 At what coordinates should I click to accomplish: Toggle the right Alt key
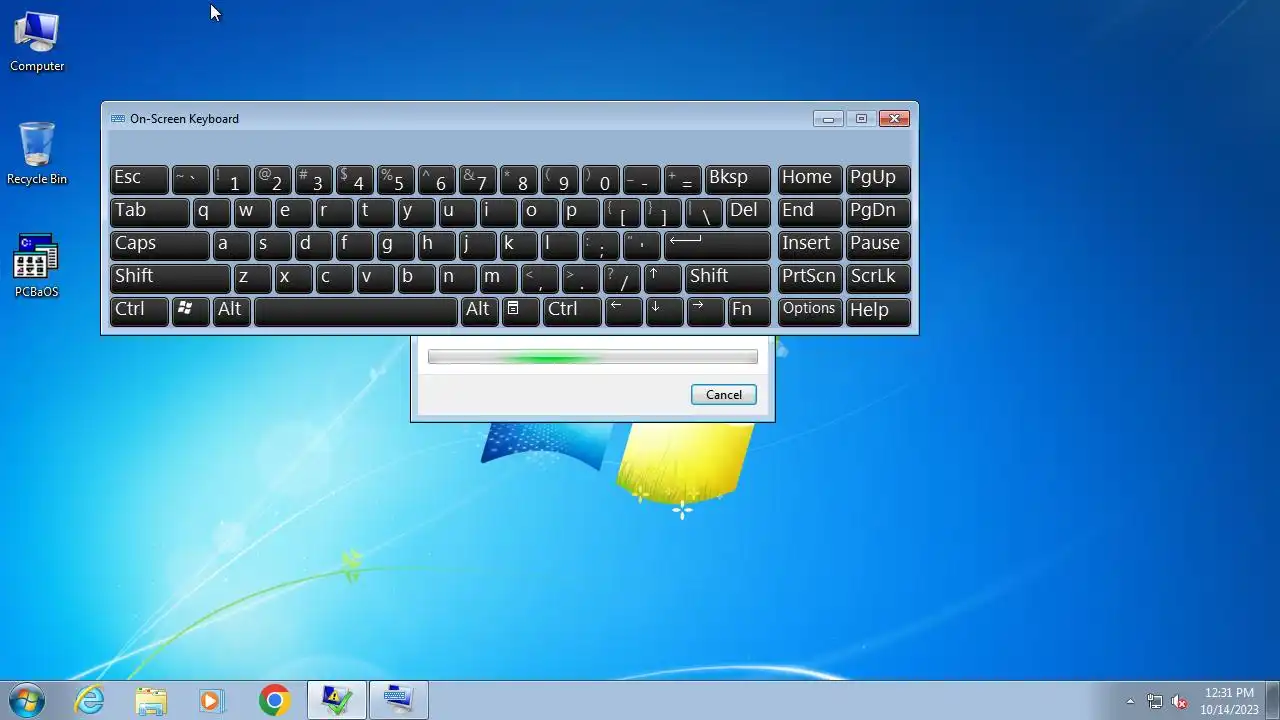pos(479,310)
